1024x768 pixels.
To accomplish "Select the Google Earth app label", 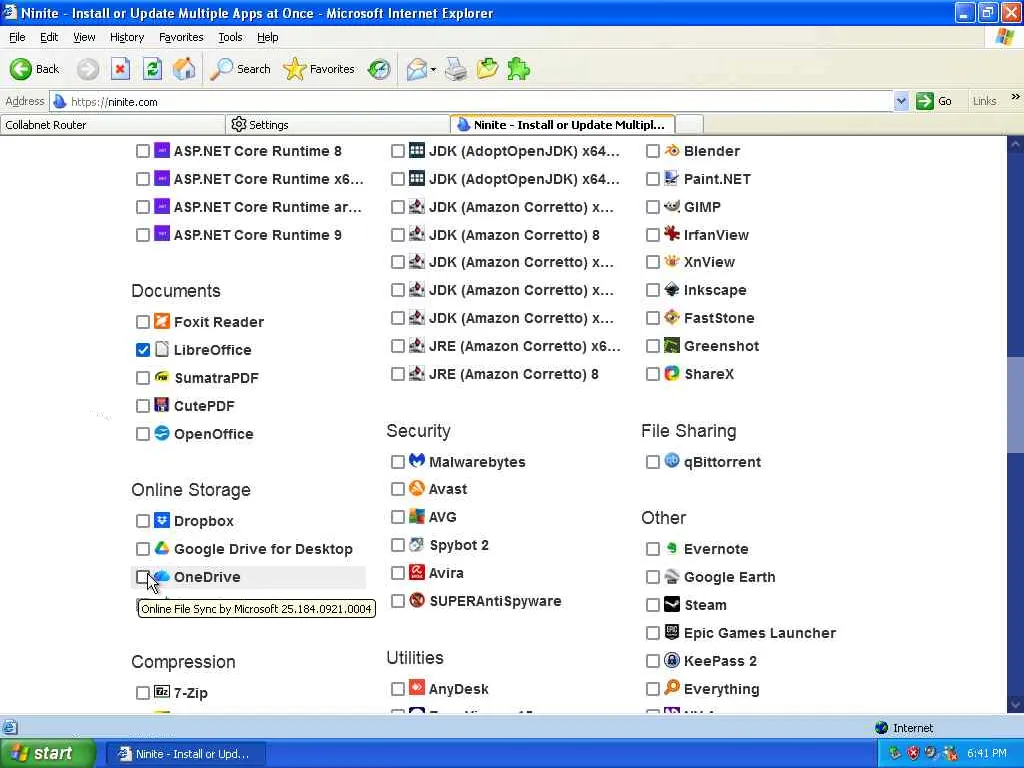I will pos(729,577).
